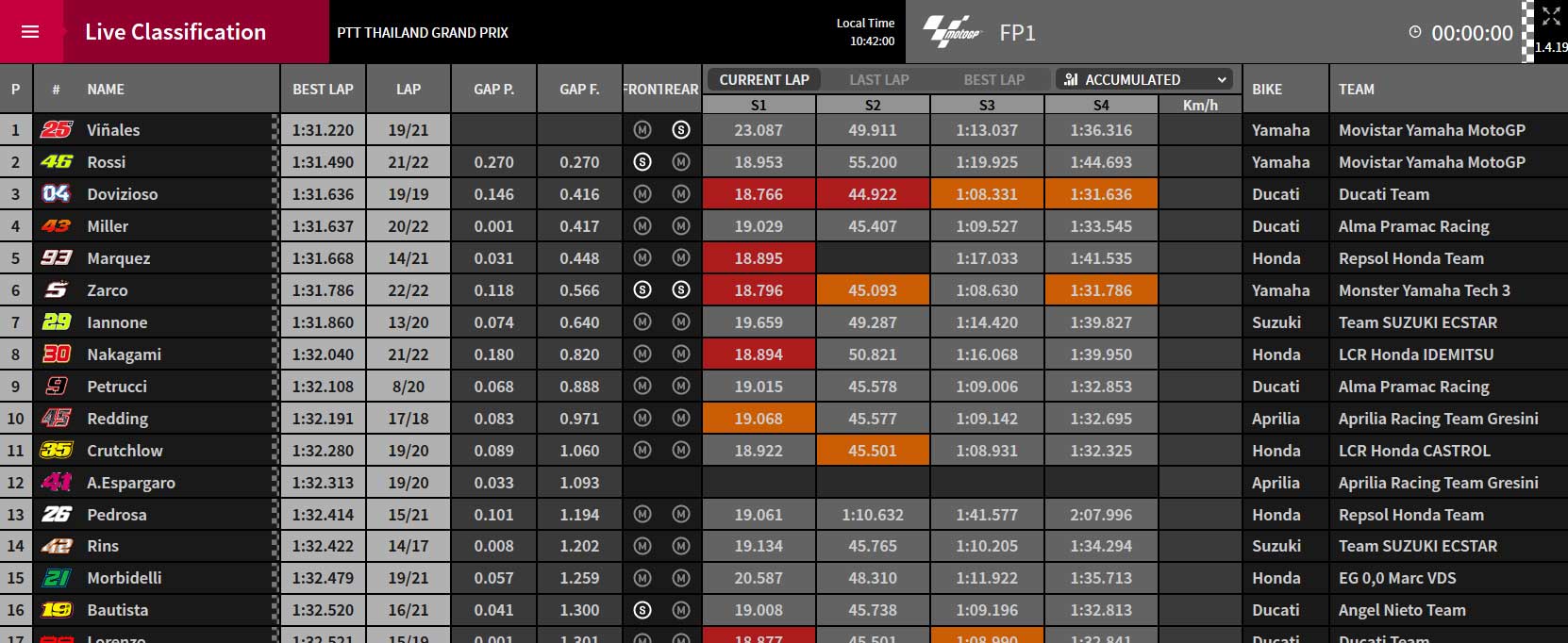
Task: Click Pedrosa S4 time 2:07.996
Action: (x=1101, y=515)
